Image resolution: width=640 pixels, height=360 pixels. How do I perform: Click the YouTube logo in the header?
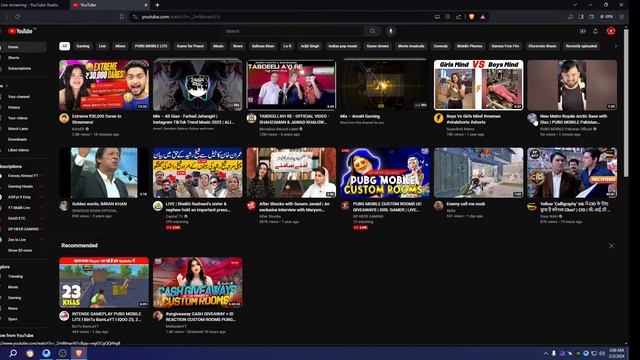click(20, 31)
